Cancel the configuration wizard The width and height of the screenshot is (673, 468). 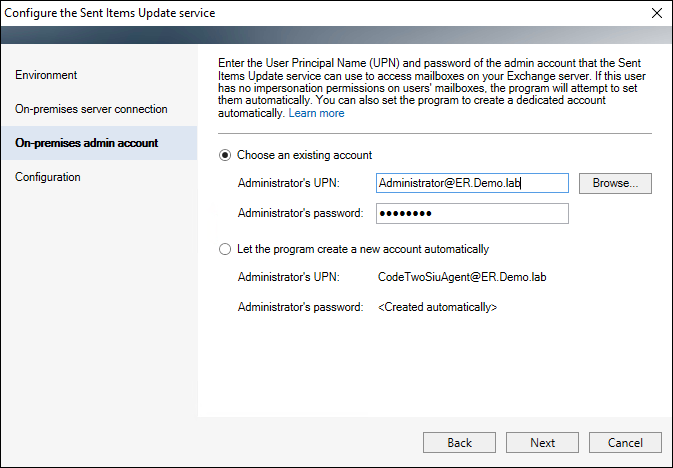[x=625, y=442]
